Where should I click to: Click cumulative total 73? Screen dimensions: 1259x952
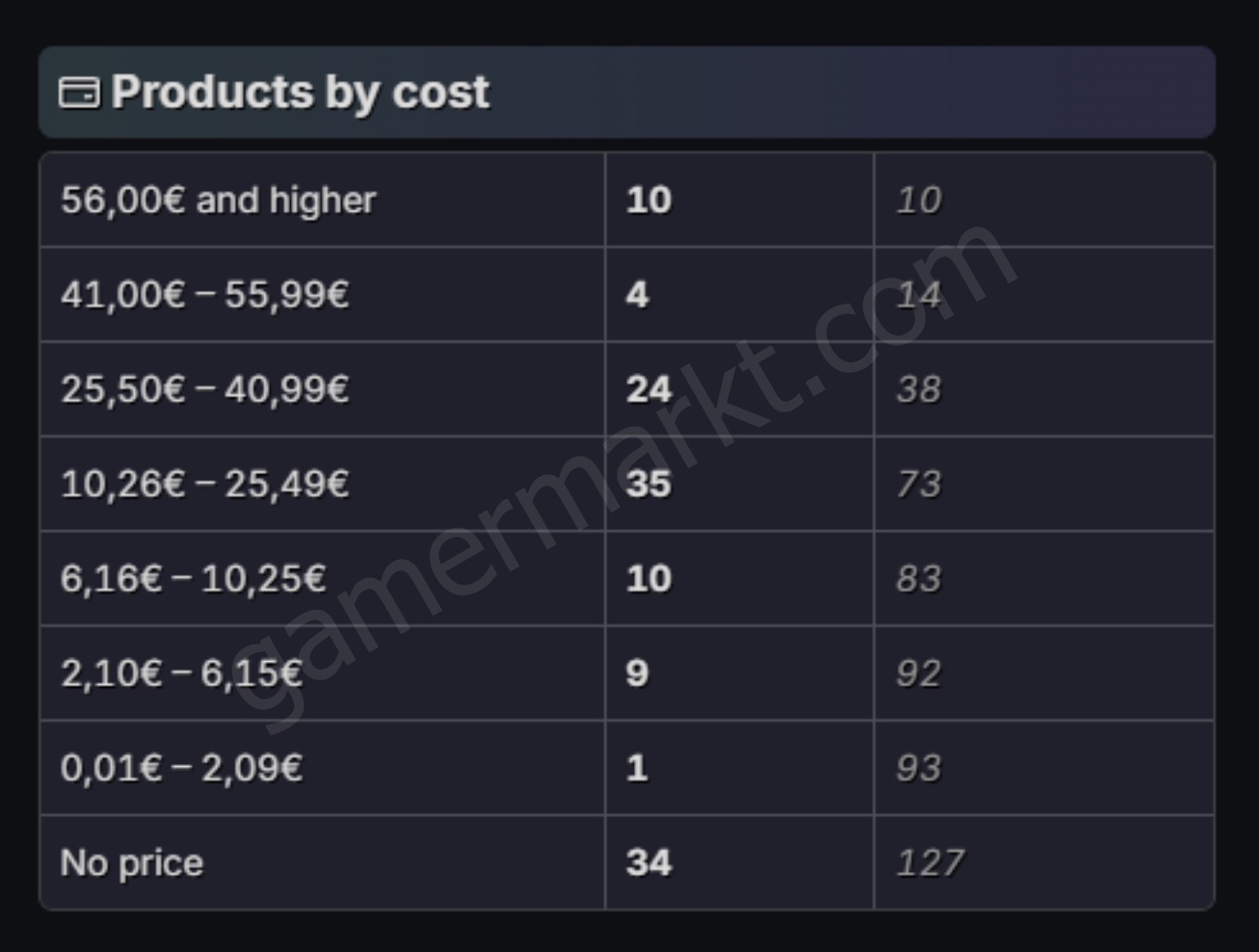pos(919,484)
